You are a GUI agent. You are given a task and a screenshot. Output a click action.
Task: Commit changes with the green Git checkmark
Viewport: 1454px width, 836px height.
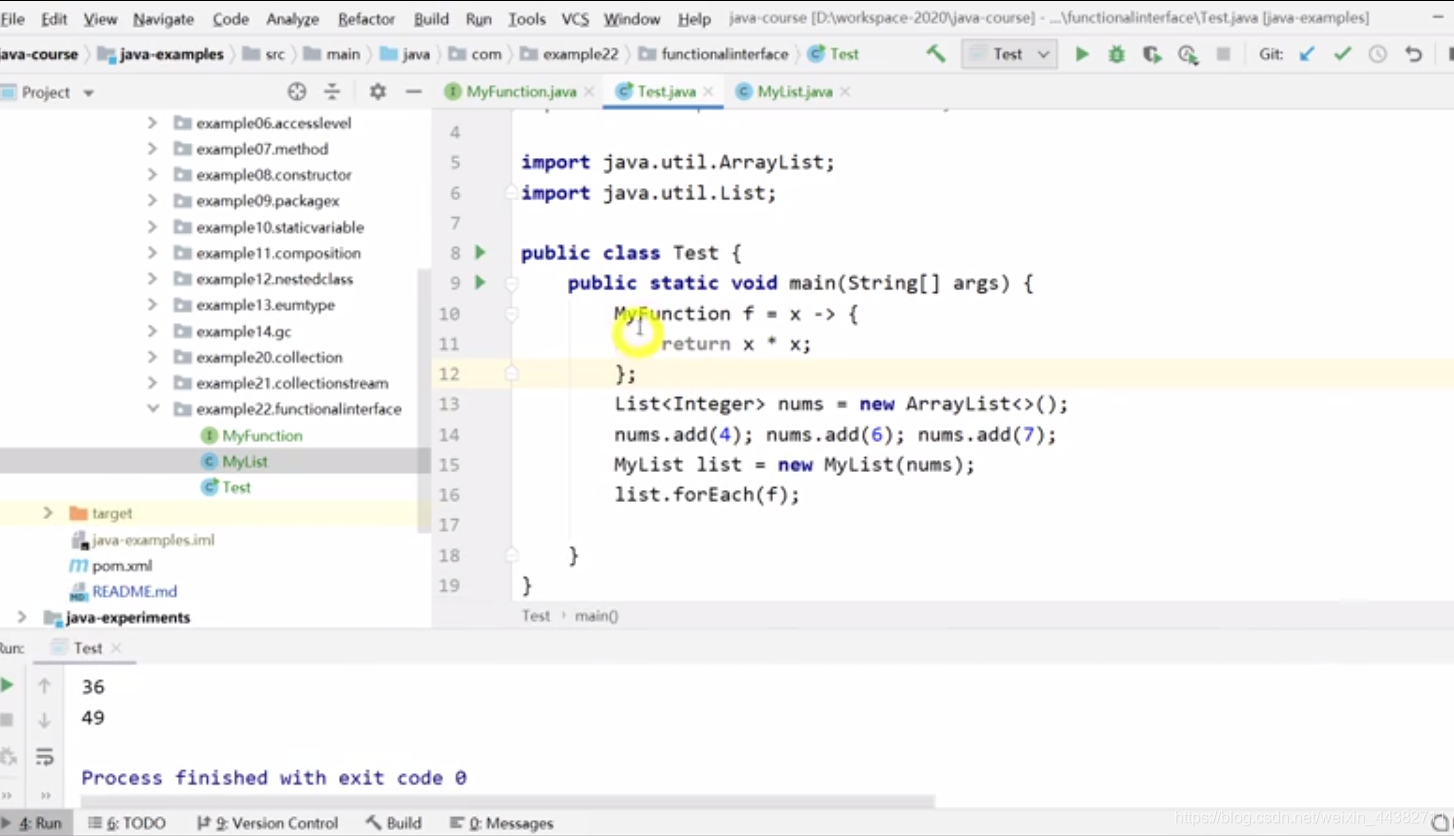[1342, 54]
